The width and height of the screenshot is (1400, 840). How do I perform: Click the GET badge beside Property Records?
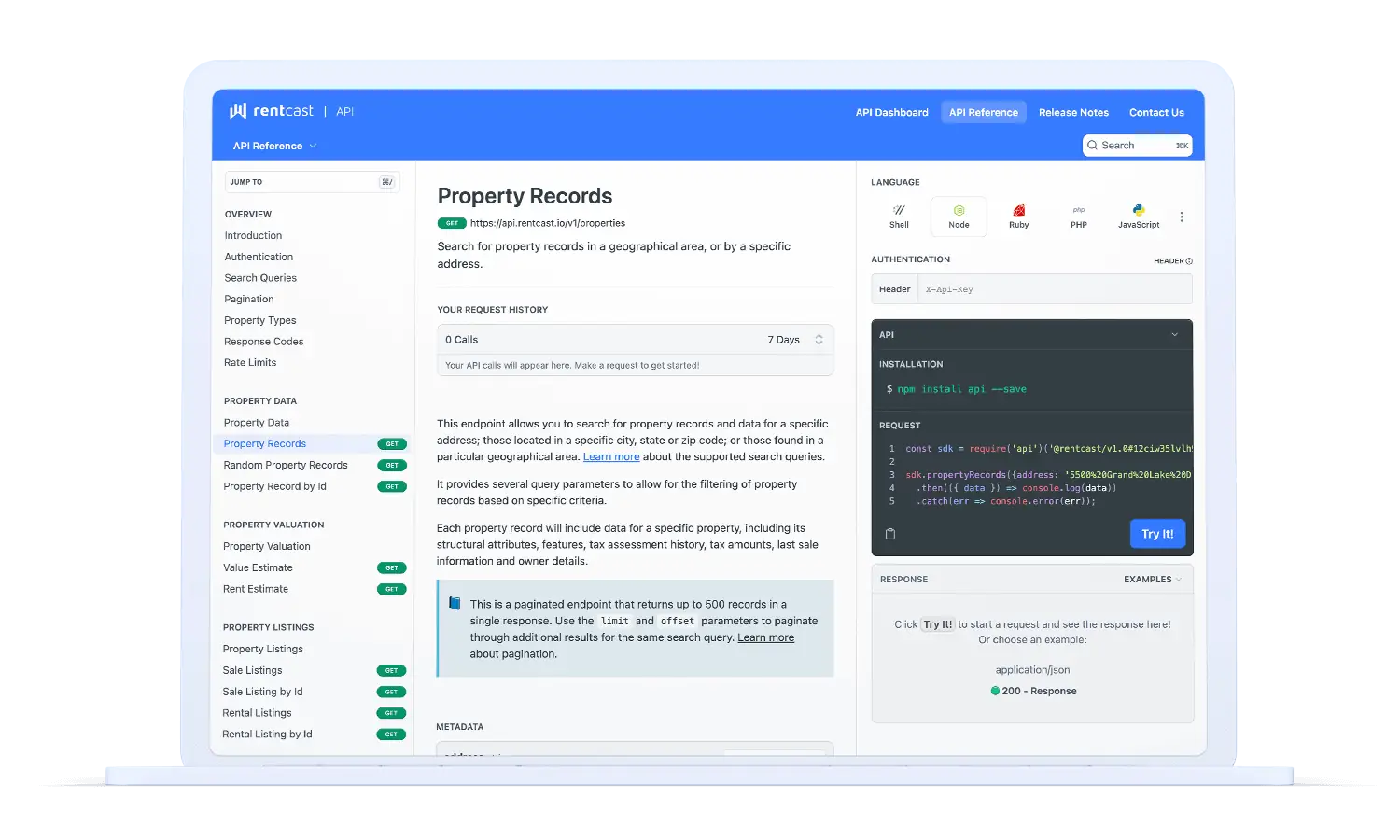point(392,444)
